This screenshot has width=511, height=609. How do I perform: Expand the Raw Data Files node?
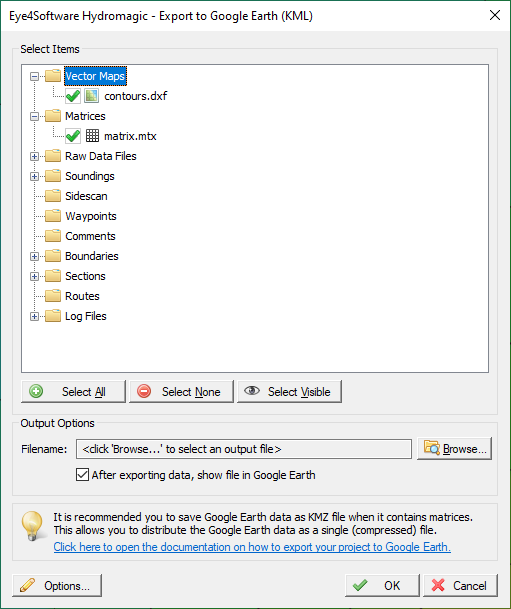click(x=35, y=156)
